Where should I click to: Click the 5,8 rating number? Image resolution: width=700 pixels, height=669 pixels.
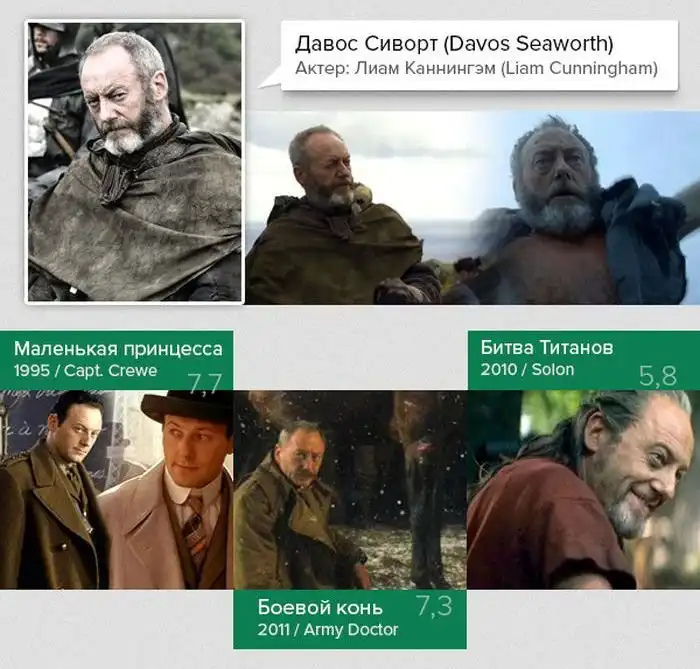pyautogui.click(x=658, y=376)
